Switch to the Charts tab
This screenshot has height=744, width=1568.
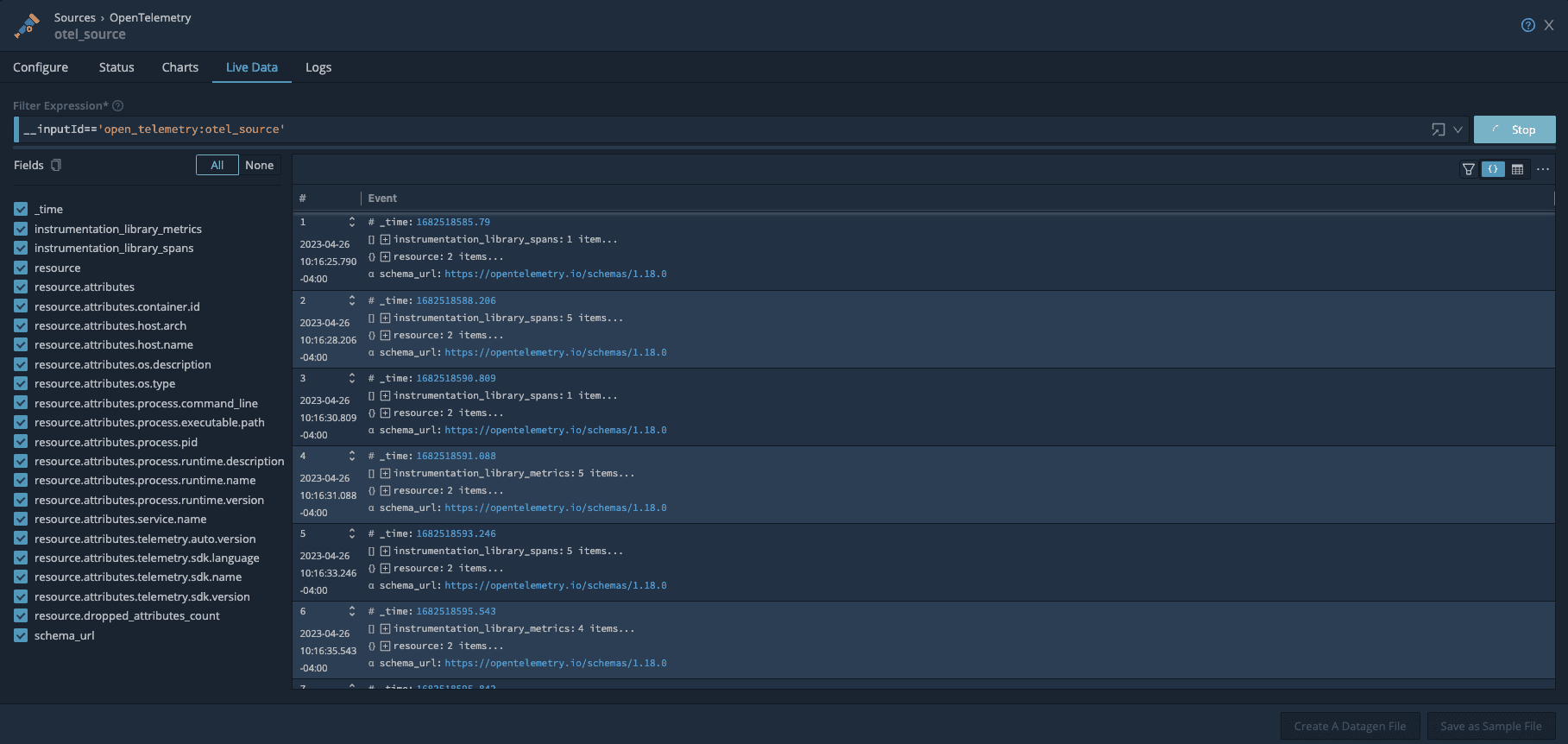pyautogui.click(x=179, y=67)
